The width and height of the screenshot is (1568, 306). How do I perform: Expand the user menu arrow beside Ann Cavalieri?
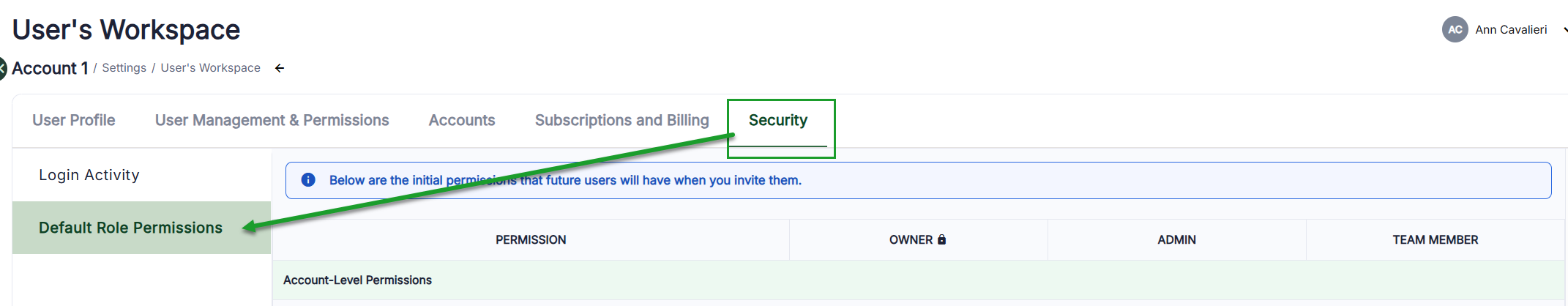pos(1564,30)
